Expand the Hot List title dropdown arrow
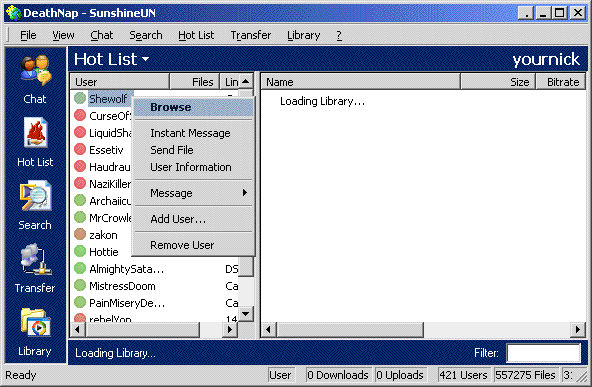The height and width of the screenshot is (387, 592). [x=146, y=59]
